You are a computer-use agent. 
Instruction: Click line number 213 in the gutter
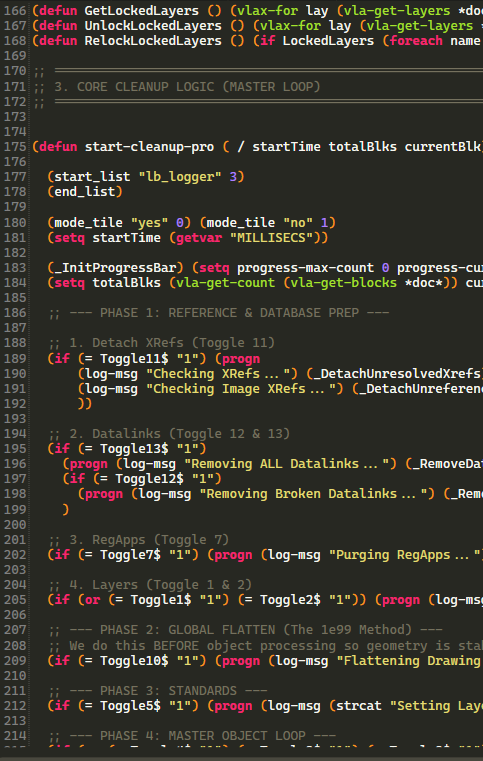15,721
